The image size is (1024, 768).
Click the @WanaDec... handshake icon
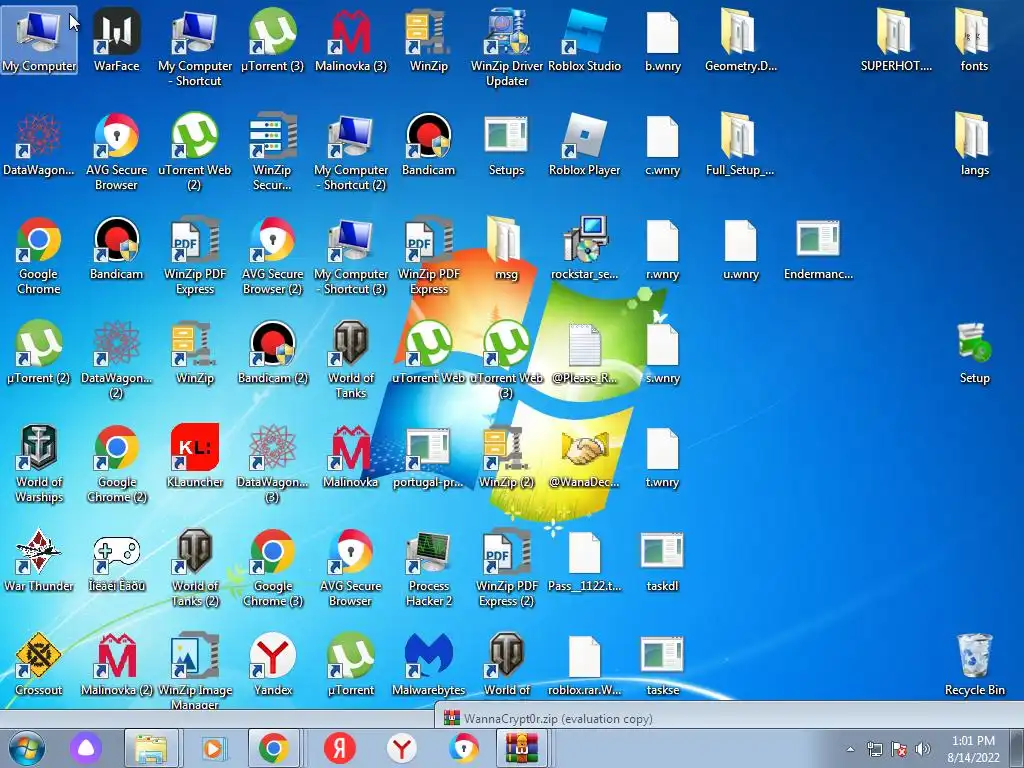[584, 456]
